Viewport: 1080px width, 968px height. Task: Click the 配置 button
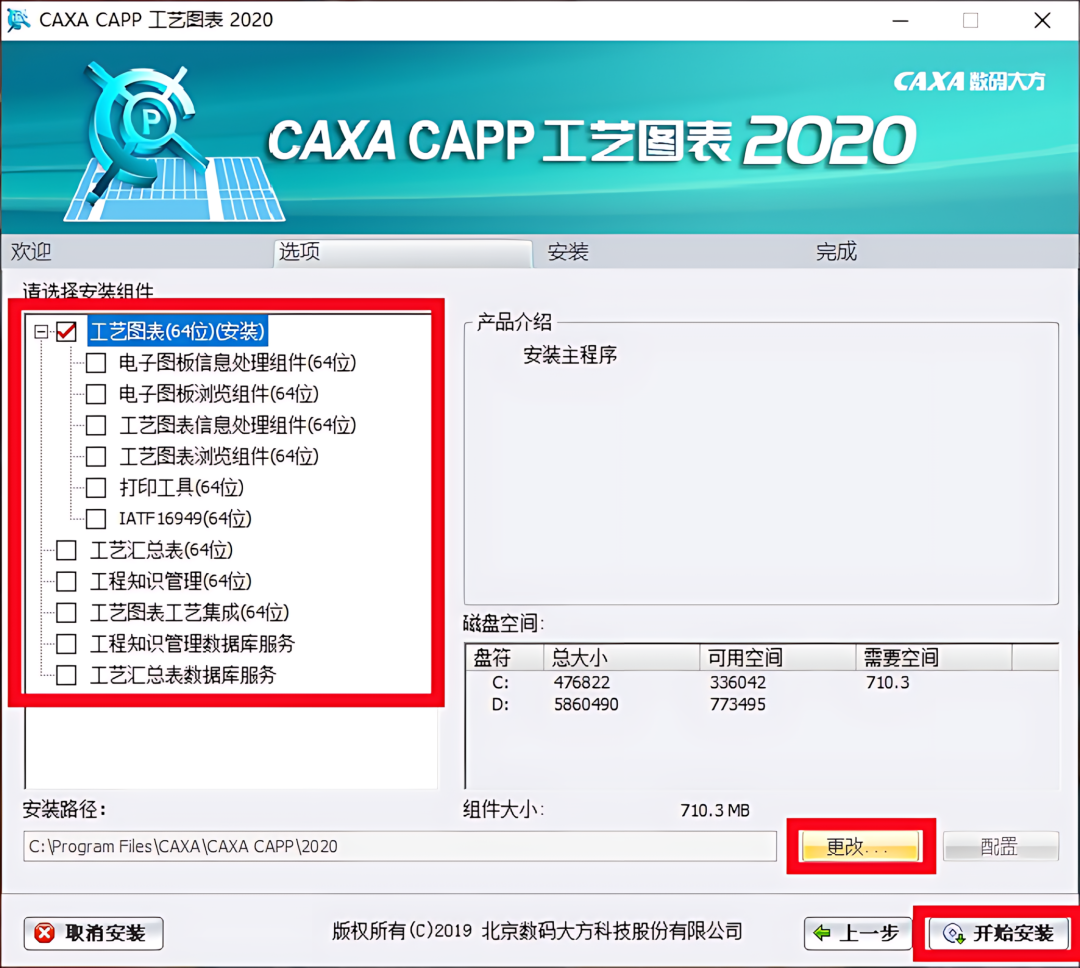[1000, 846]
